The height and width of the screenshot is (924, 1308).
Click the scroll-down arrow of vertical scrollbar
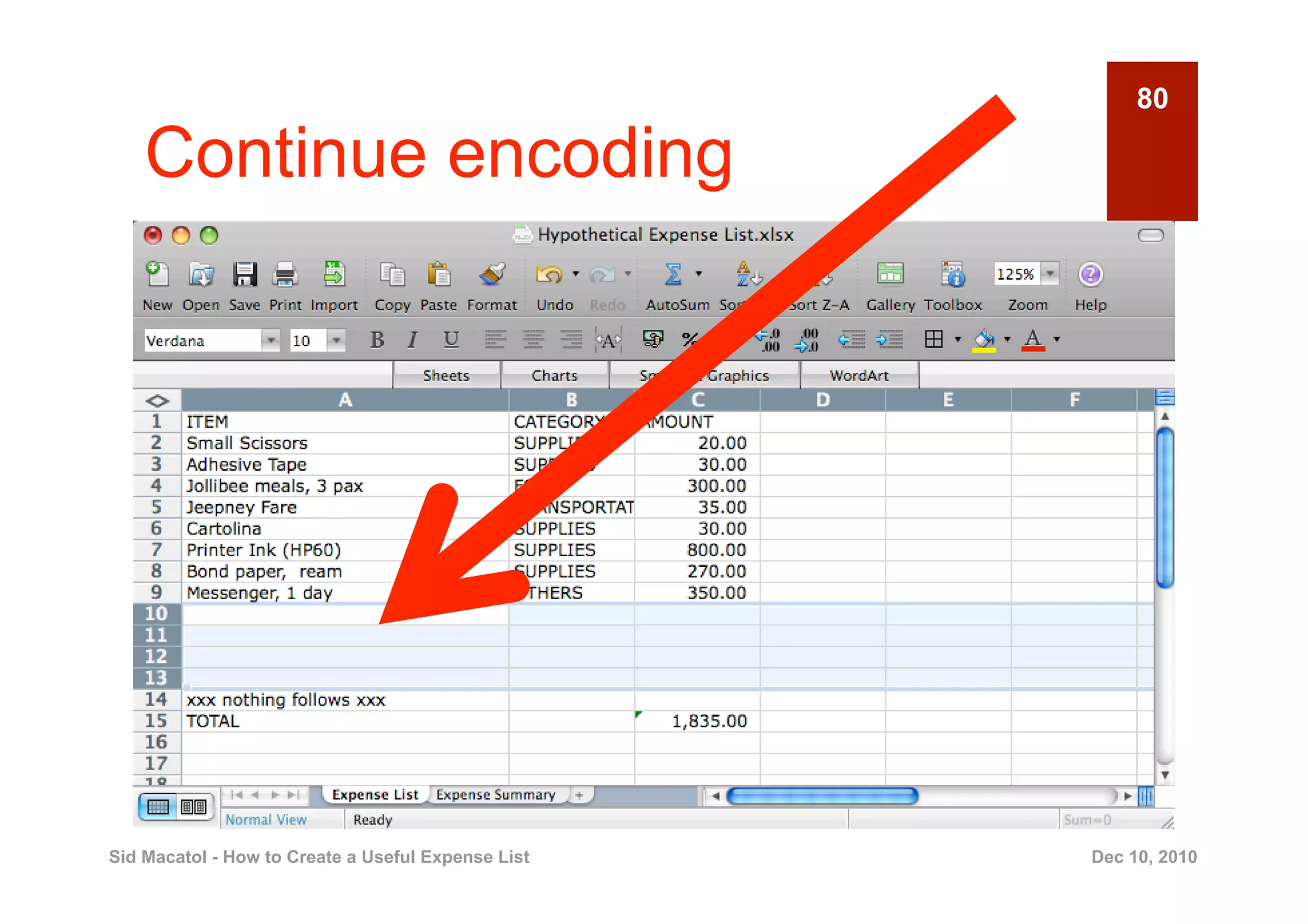click(1165, 775)
